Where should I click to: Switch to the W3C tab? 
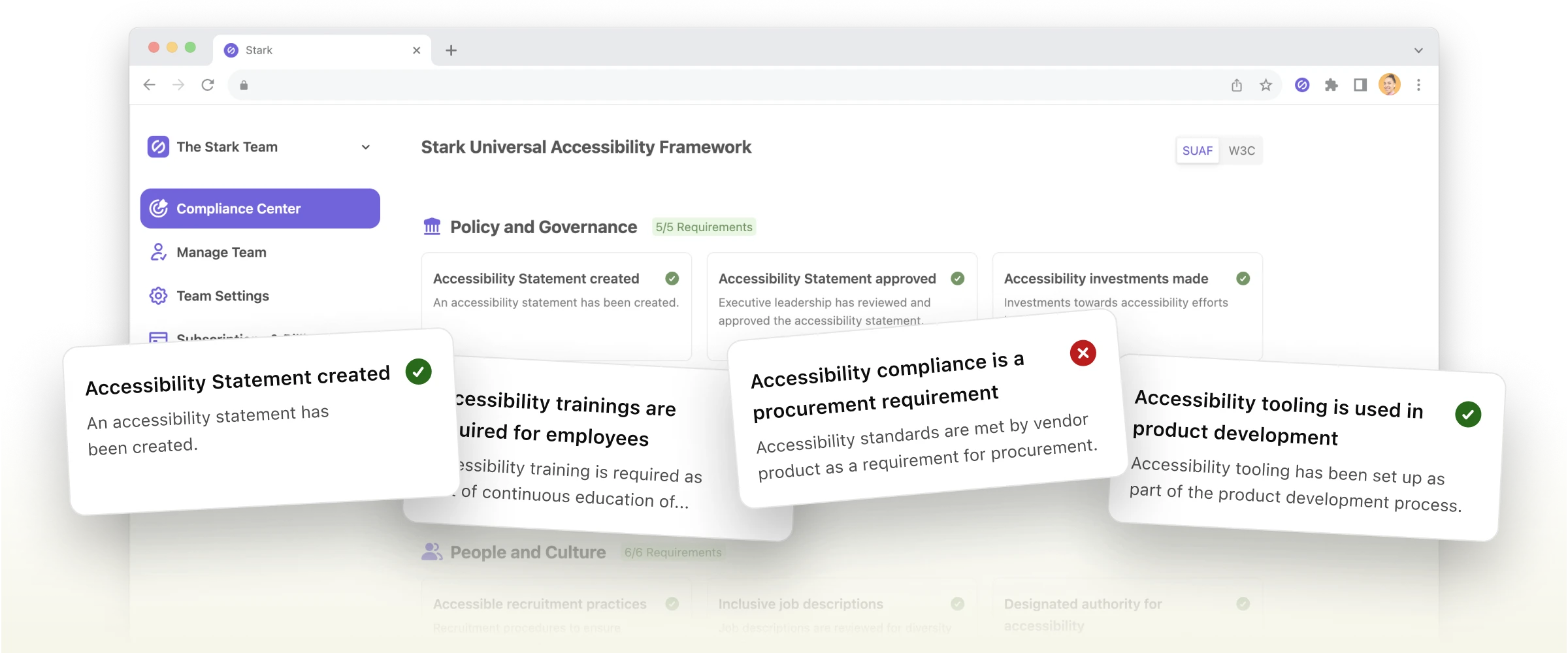point(1241,150)
